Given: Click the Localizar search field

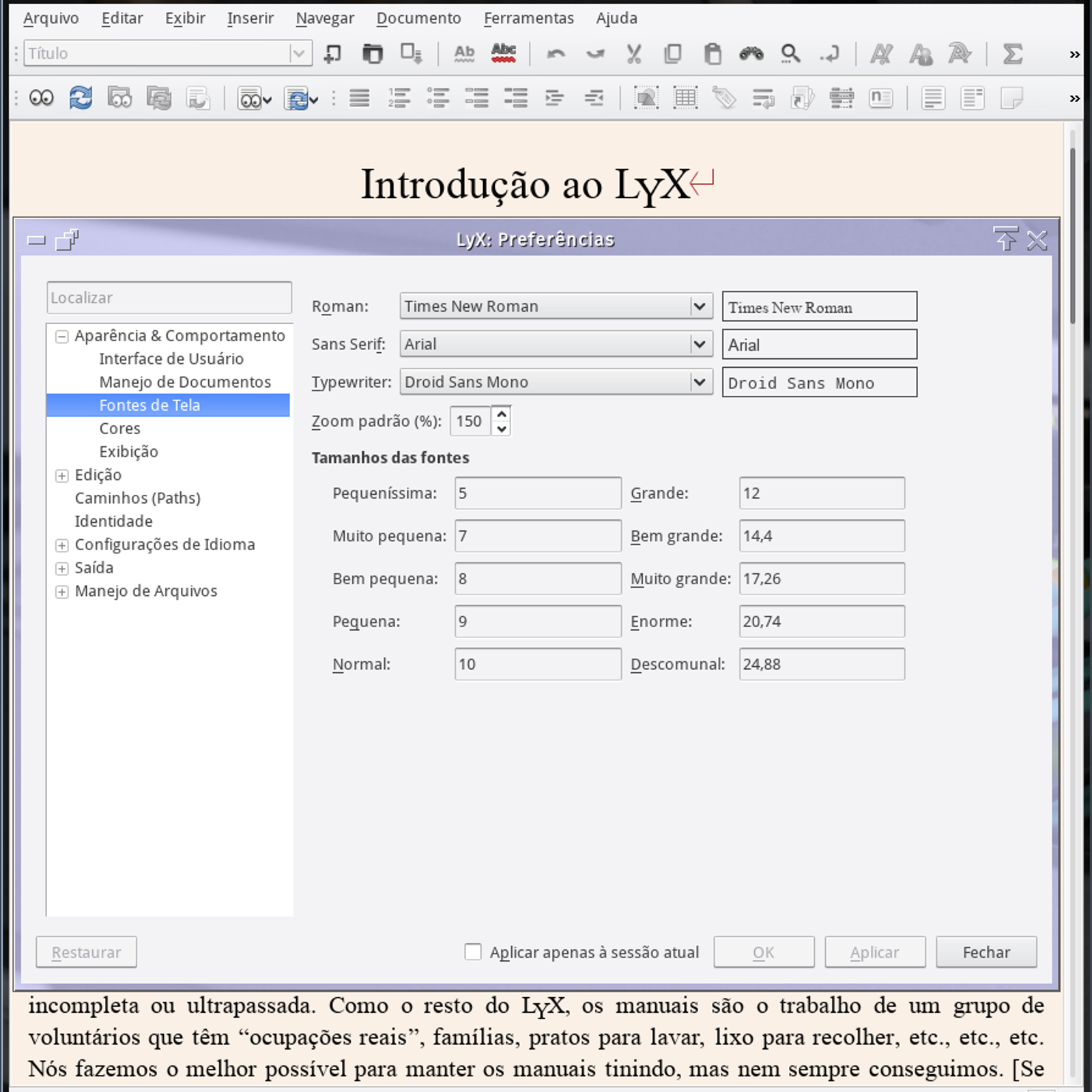Looking at the screenshot, I should coord(169,298).
